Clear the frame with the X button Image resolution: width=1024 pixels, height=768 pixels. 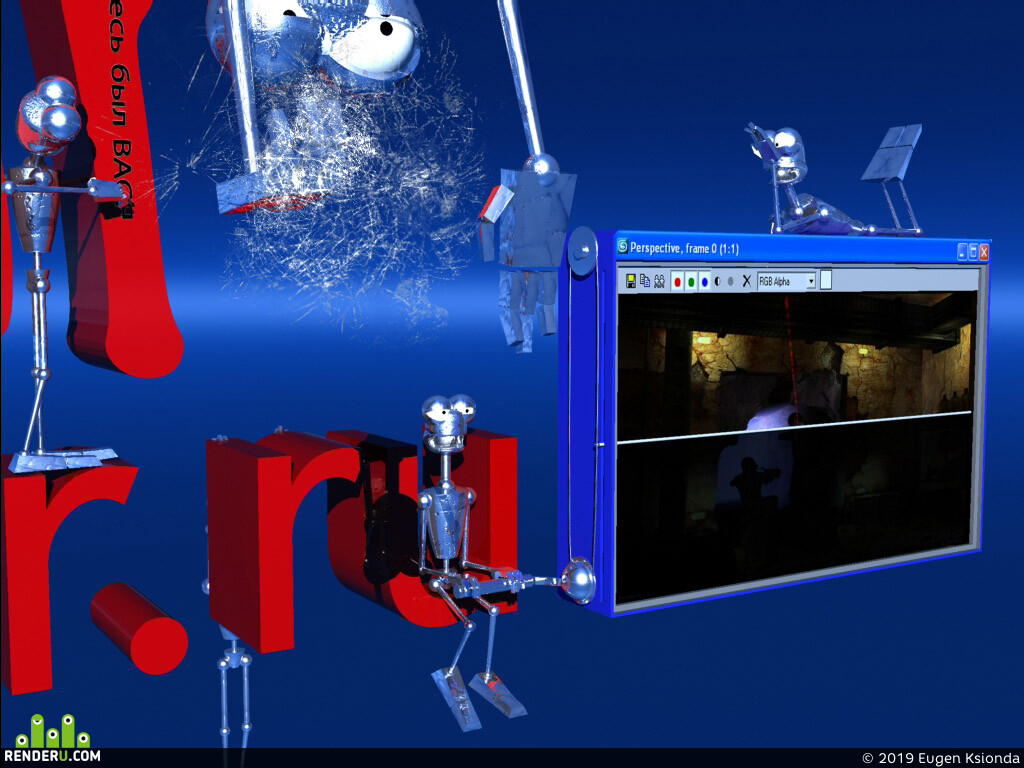coord(747,281)
